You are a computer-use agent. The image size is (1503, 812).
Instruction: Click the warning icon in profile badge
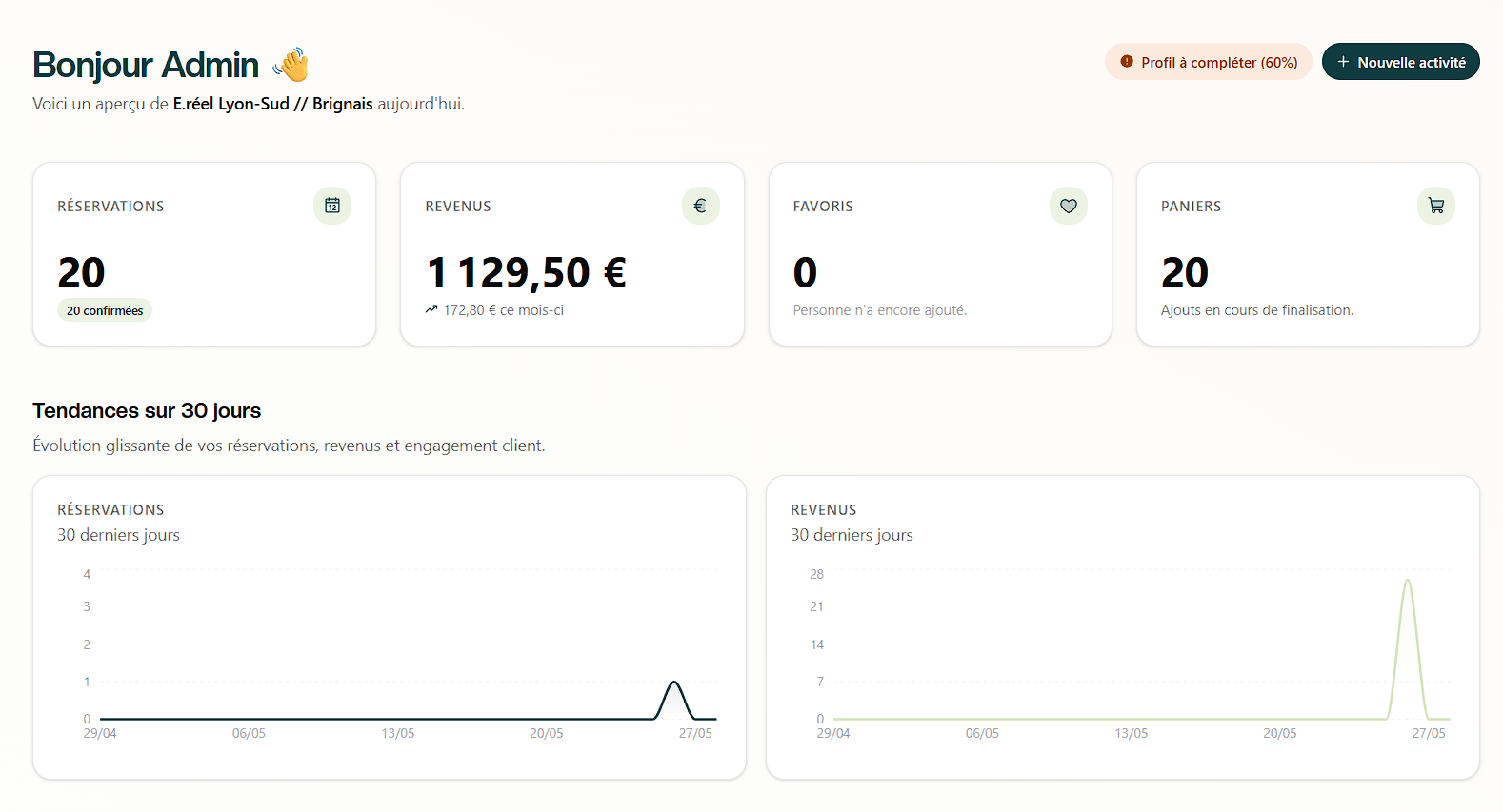[1127, 62]
